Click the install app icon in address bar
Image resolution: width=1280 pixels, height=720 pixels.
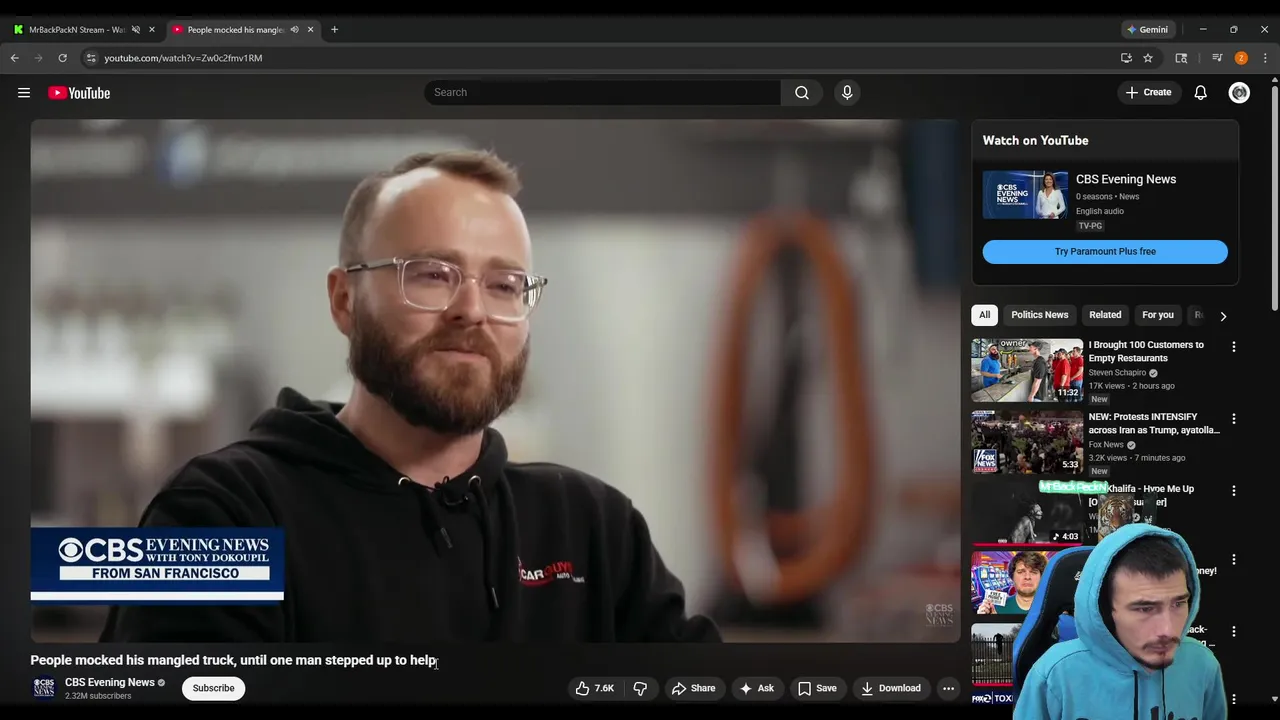click(x=1126, y=58)
